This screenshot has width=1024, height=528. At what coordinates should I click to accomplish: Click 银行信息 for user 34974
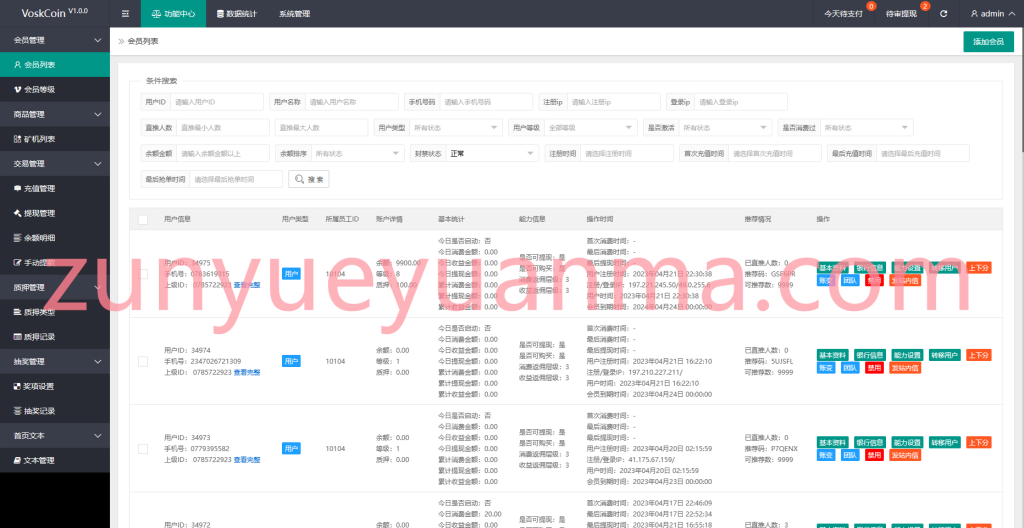[x=870, y=355]
